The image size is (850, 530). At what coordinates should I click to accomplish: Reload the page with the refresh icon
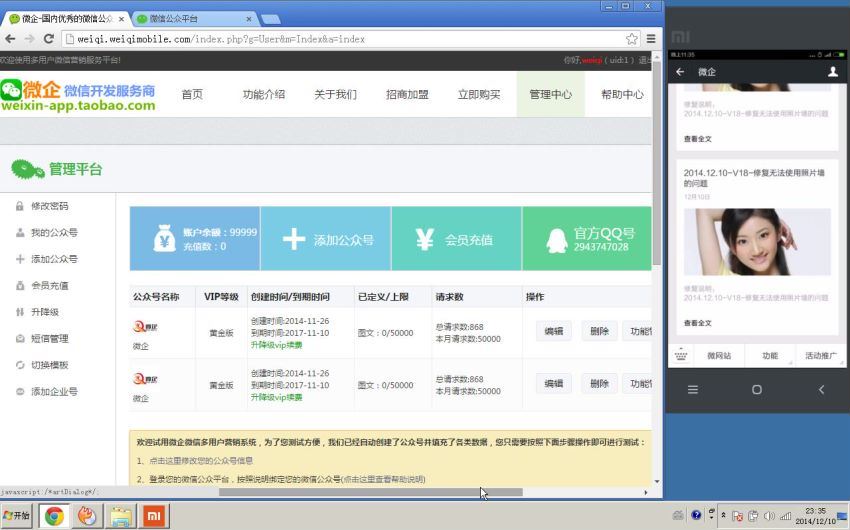(49, 39)
